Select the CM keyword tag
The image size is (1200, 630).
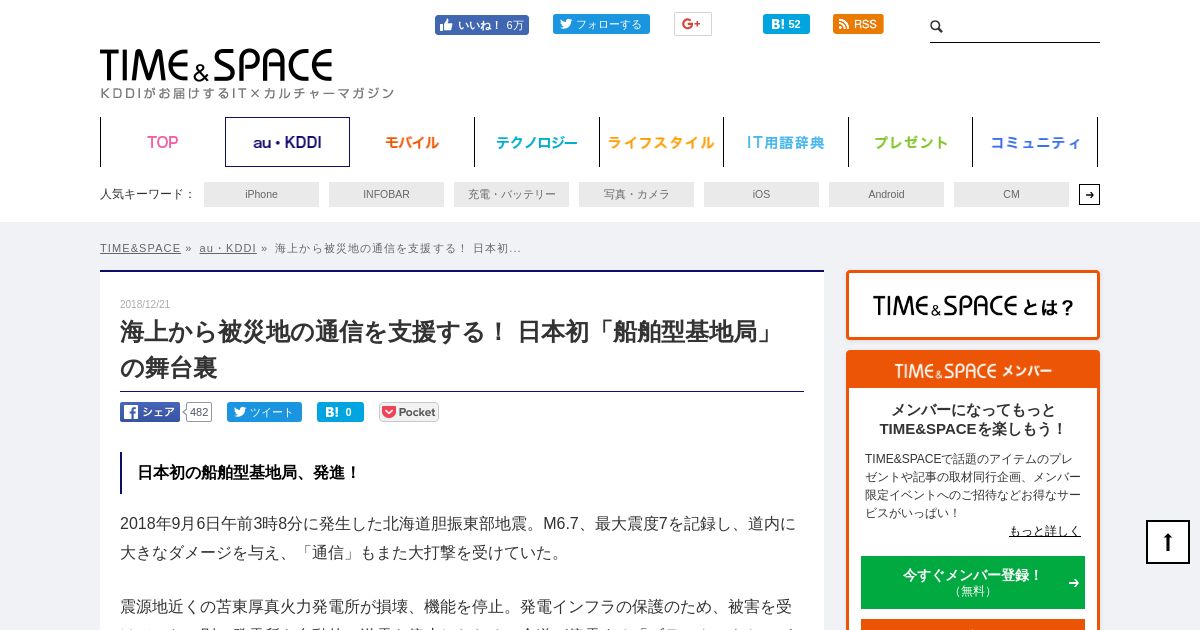tap(1011, 194)
